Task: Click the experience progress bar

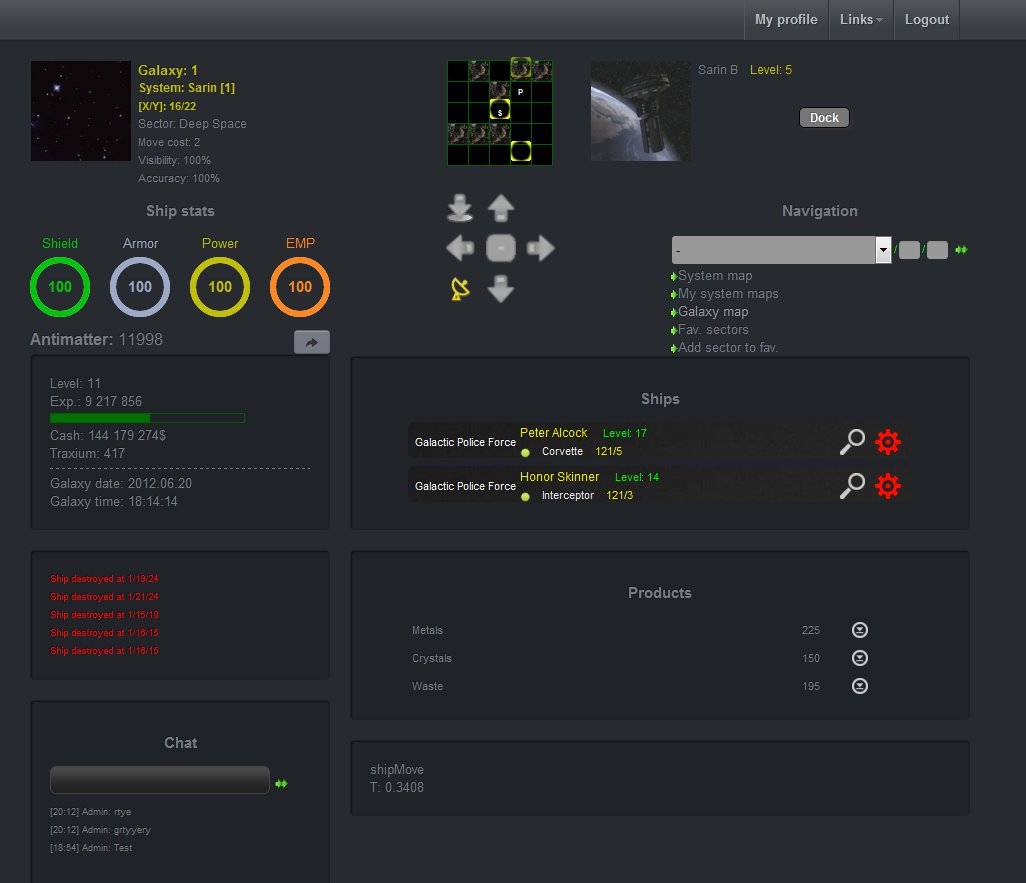Action: point(147,418)
